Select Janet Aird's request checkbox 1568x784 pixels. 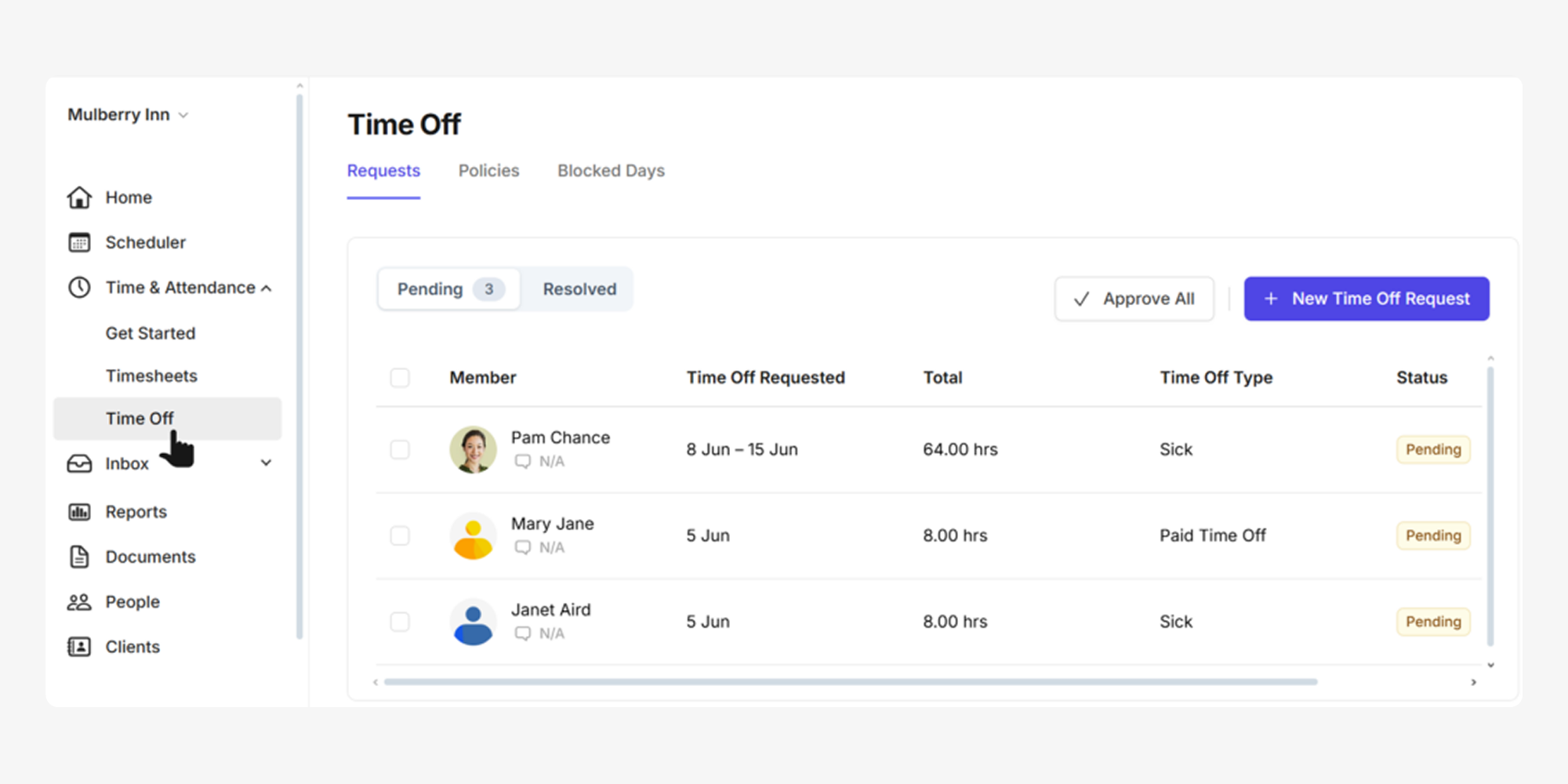pos(400,622)
